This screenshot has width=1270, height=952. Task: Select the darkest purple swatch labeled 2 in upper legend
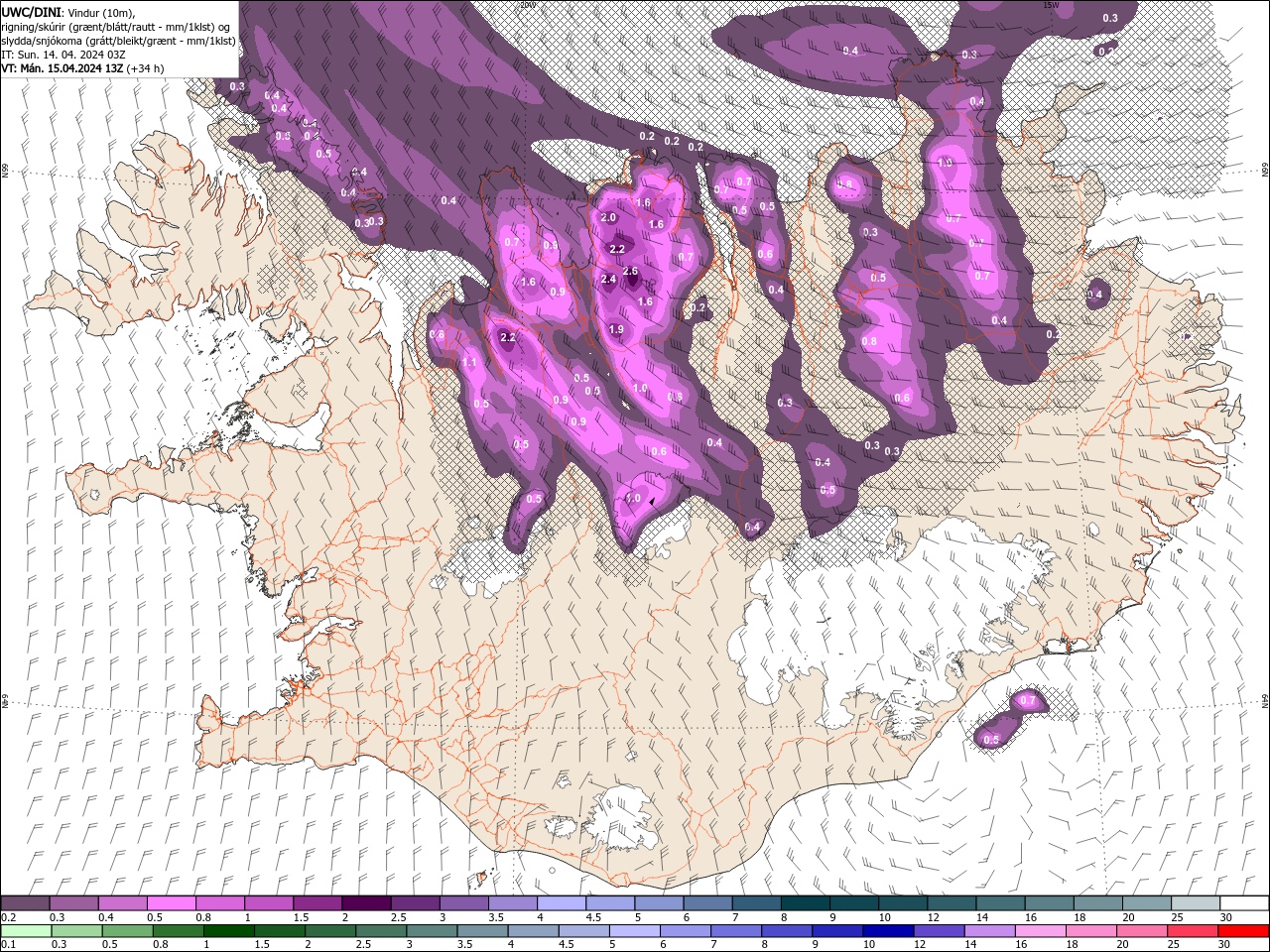366,903
